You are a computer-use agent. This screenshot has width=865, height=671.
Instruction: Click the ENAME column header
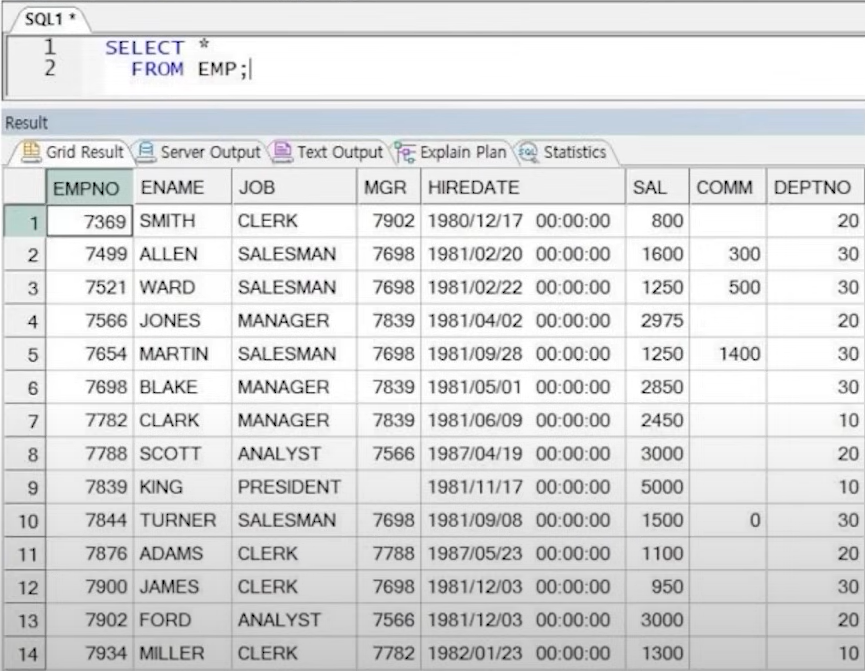click(183, 187)
